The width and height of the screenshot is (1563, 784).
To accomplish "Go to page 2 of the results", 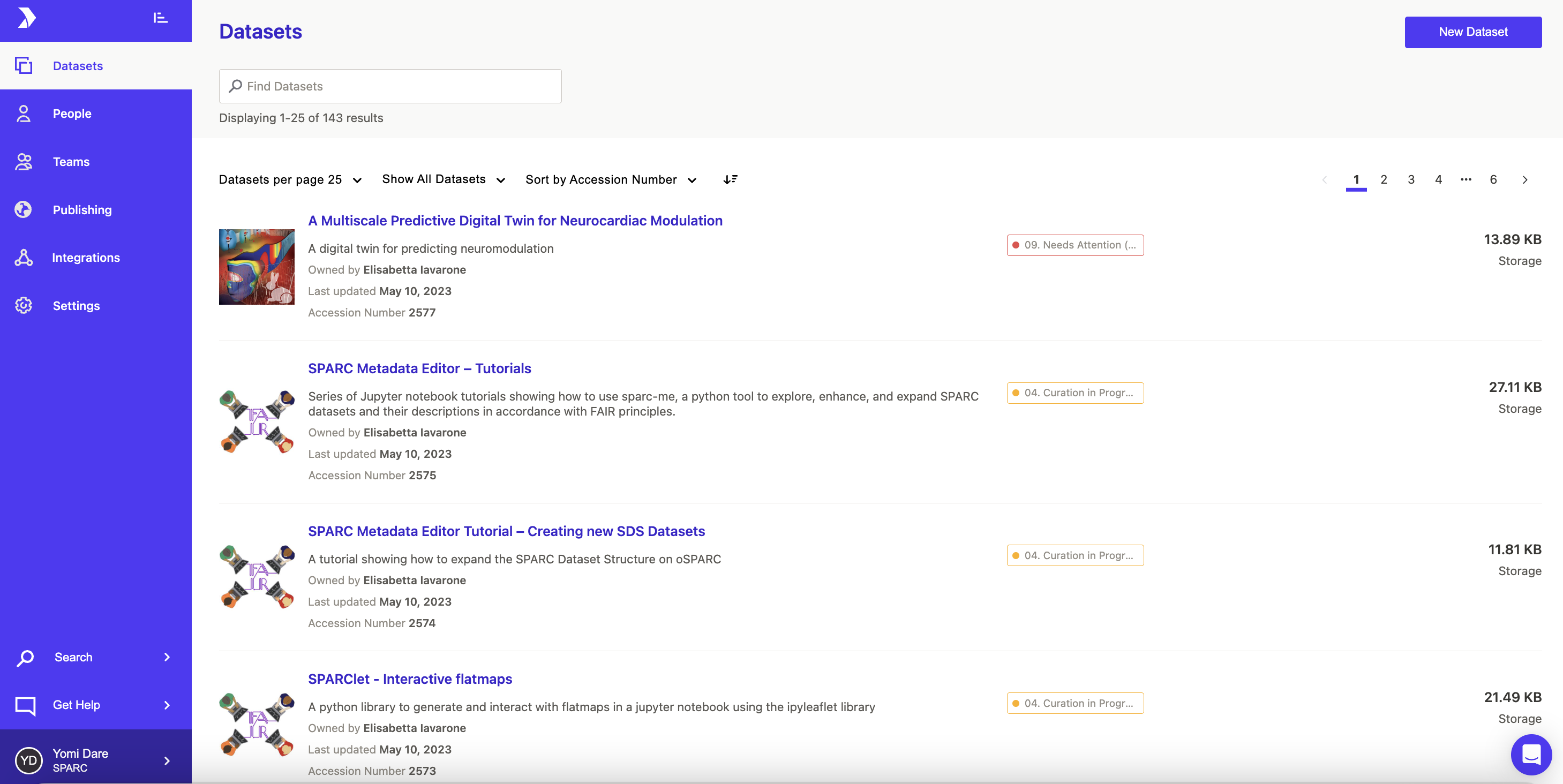I will [x=1384, y=179].
